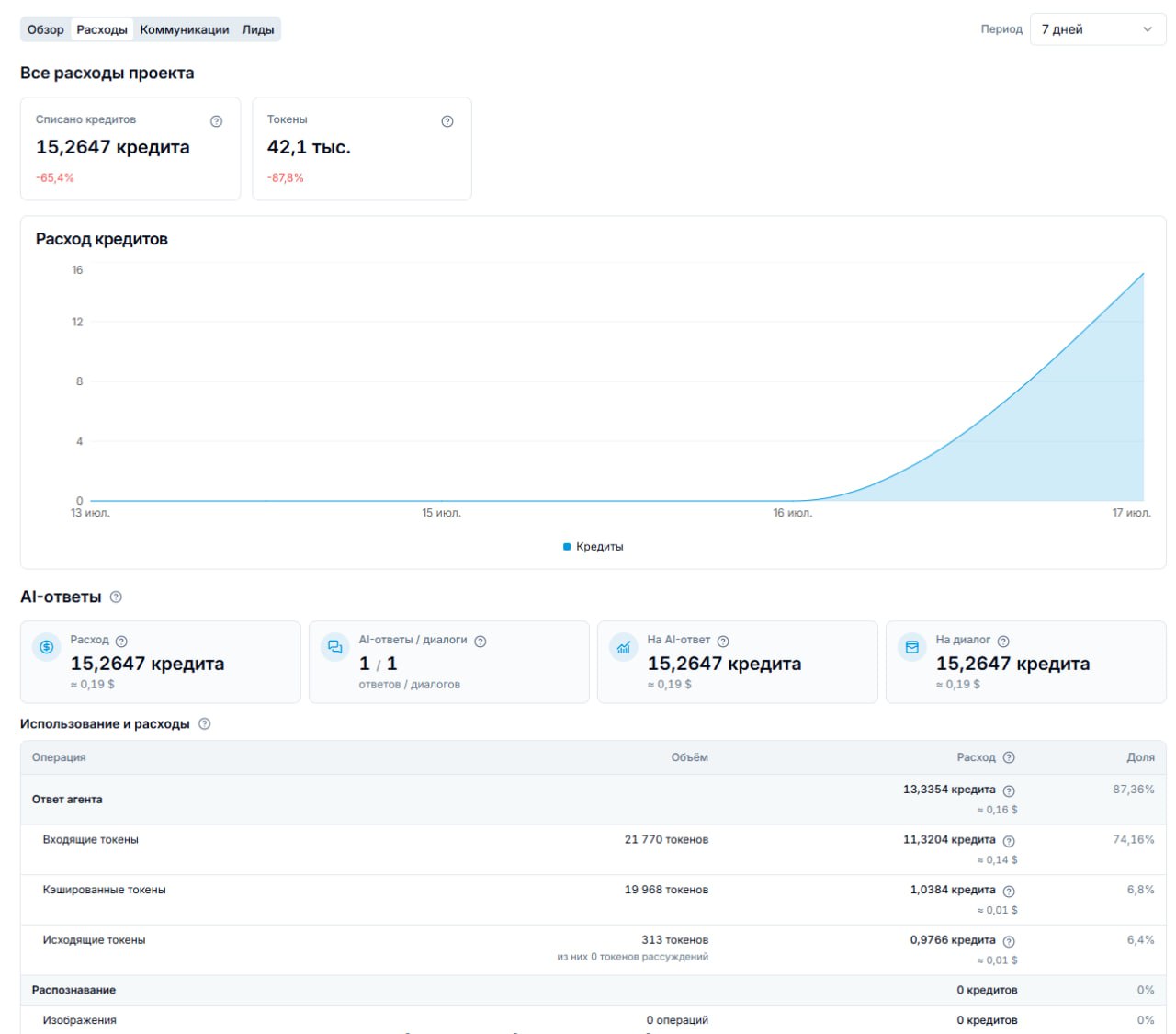This screenshot has width=1176, height=1034.
Task: Switch to the Коммуникации tab
Action: coord(185,29)
